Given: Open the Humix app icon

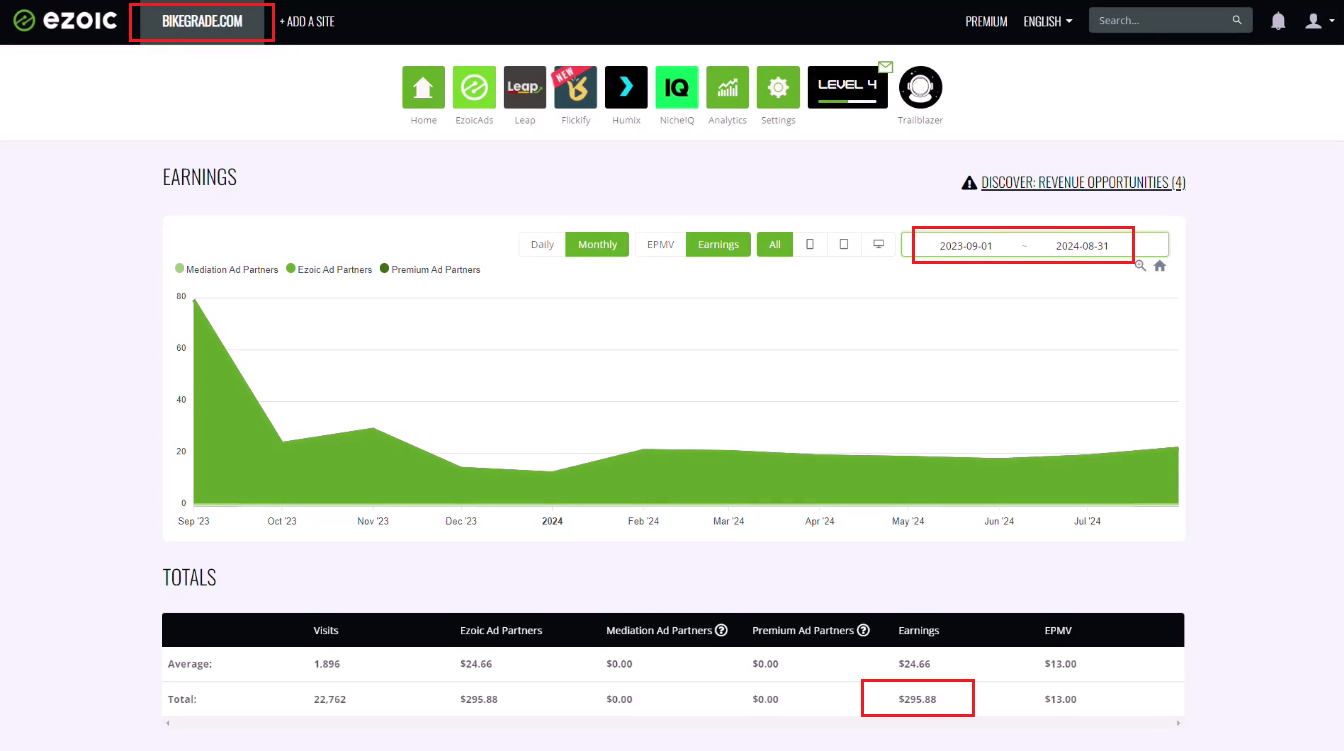Looking at the screenshot, I should click(626, 87).
